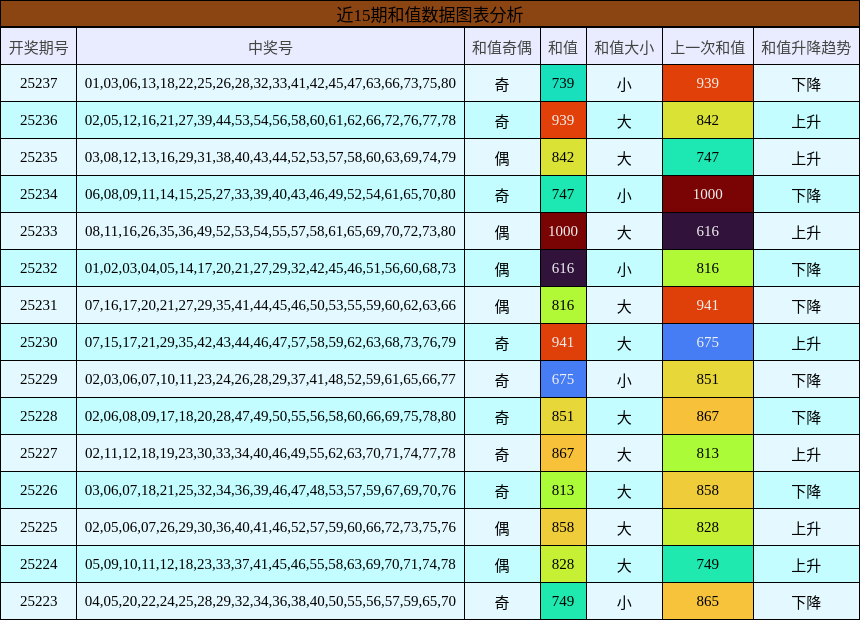Click the 和值升降趋势 column header
Image resolution: width=860 pixels, height=620 pixels.
click(806, 47)
